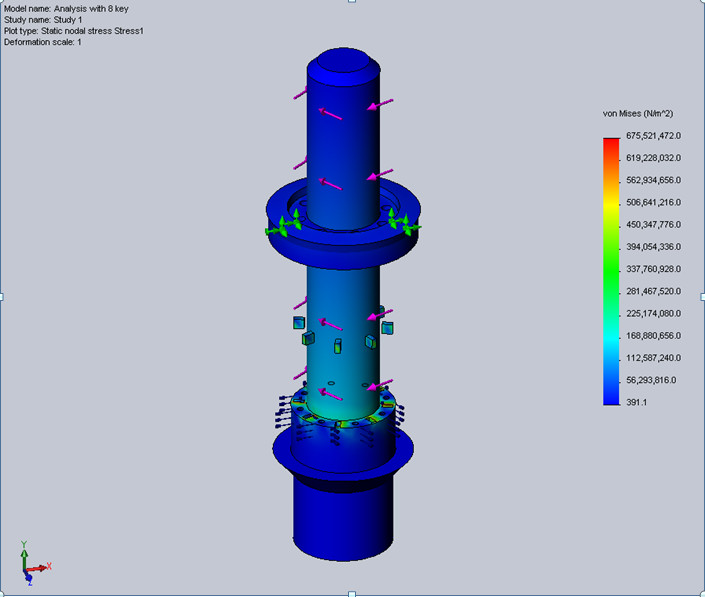Click the legend value 281,467,520.0

tap(653, 291)
